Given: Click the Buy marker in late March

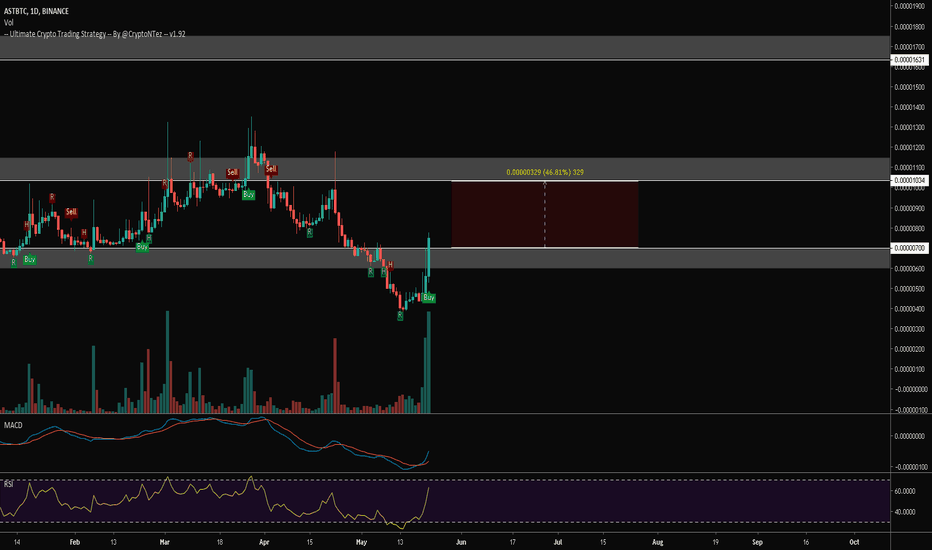Looking at the screenshot, I should click(248, 194).
